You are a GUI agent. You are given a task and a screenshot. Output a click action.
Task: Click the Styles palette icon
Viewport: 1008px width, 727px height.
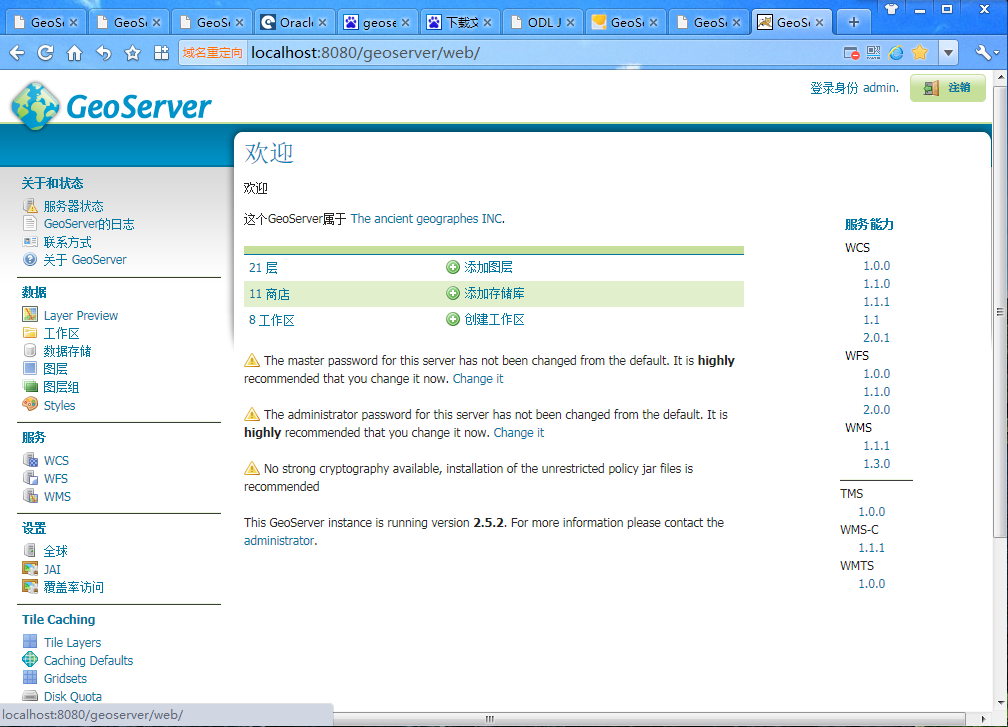coord(30,404)
